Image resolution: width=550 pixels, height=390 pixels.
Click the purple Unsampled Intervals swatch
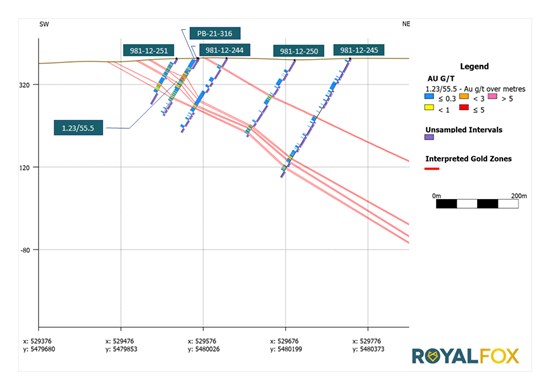pos(429,137)
